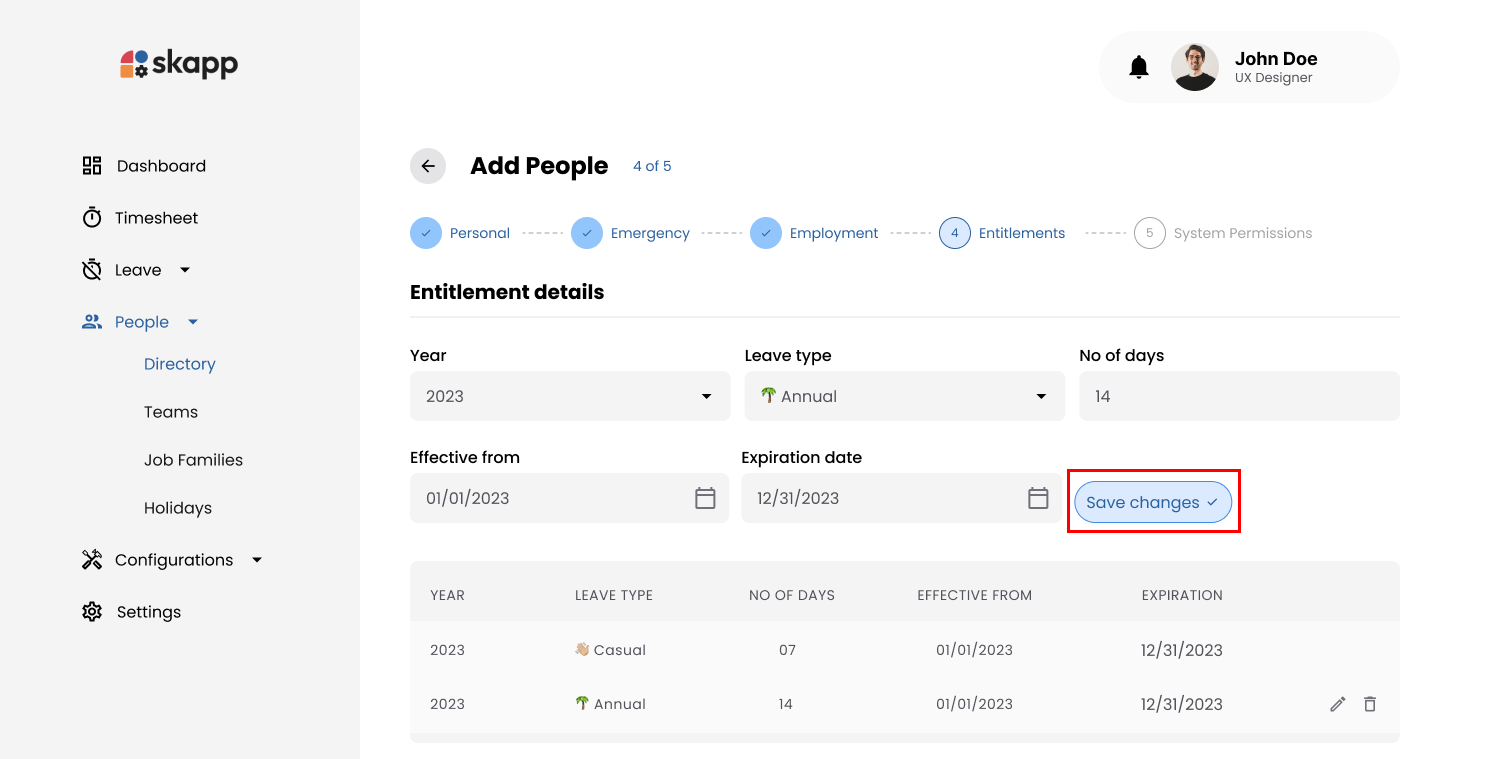Viewport: 1512px width, 759px height.
Task: Select the Timesheet clock icon
Action: [x=91, y=217]
